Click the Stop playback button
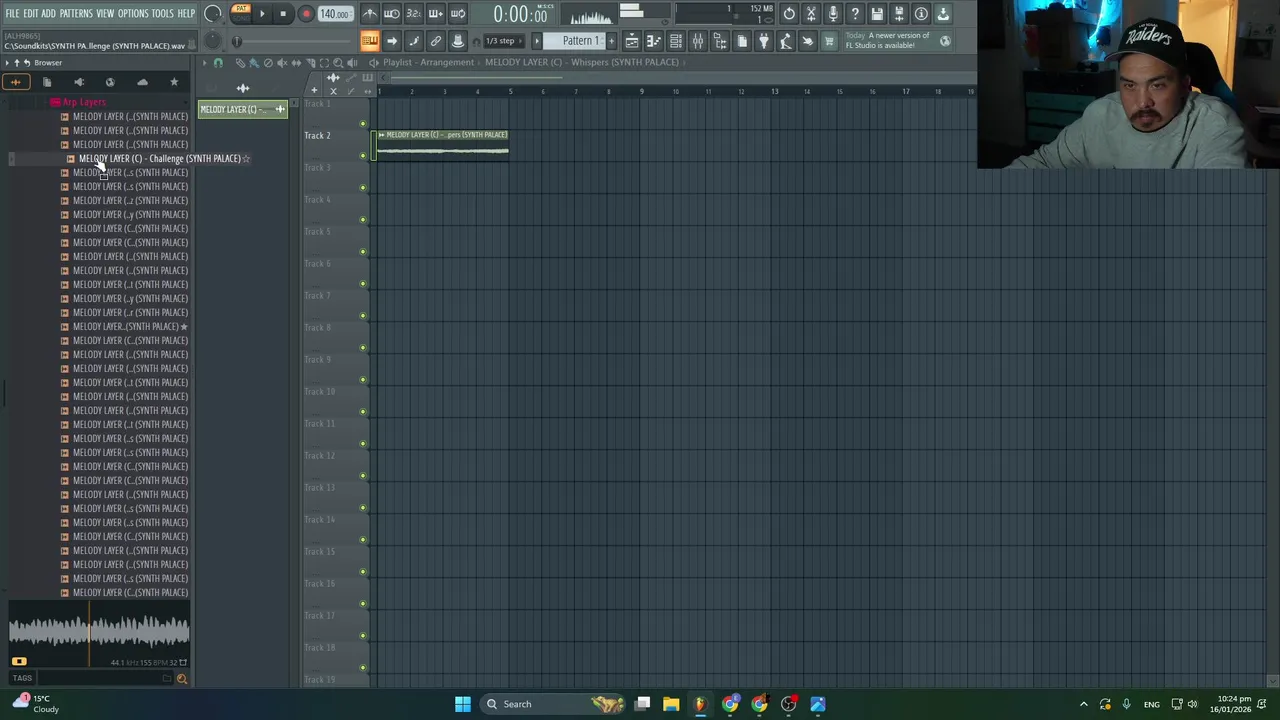Image resolution: width=1280 pixels, height=720 pixels. click(x=283, y=14)
